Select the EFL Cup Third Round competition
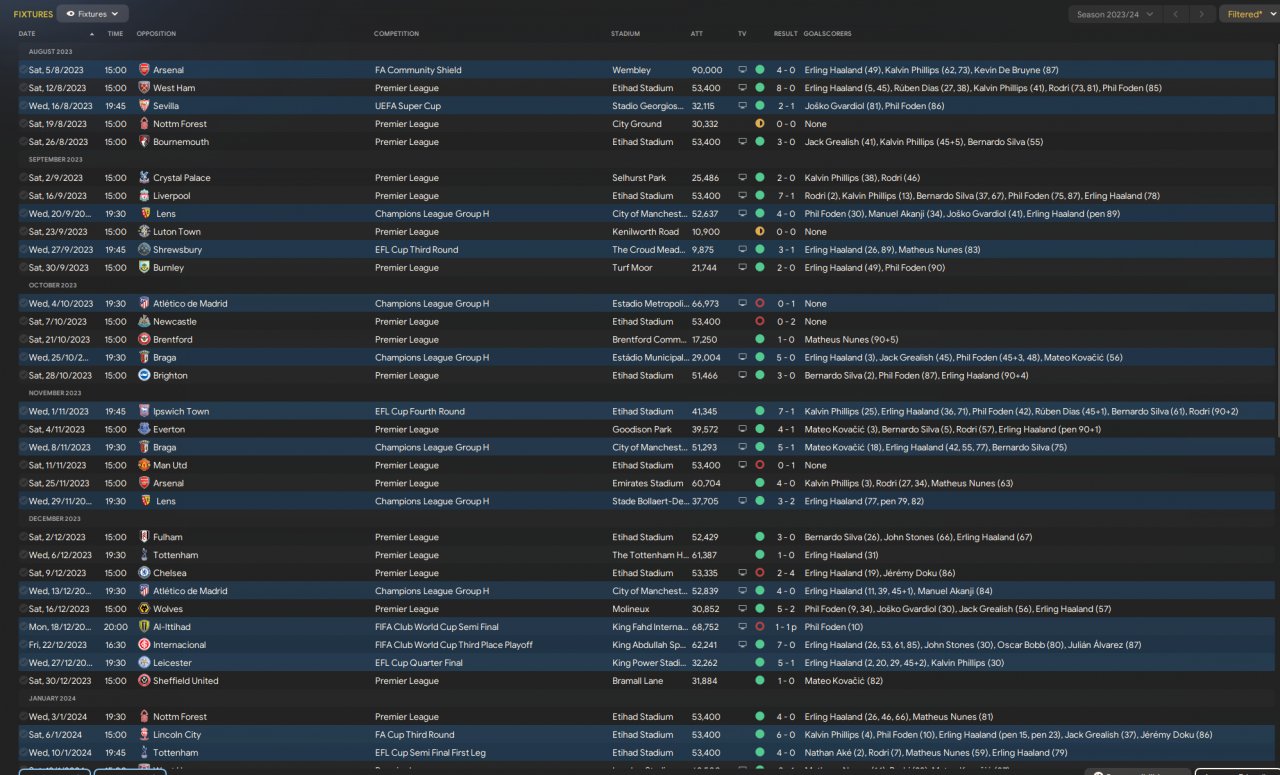 click(416, 250)
